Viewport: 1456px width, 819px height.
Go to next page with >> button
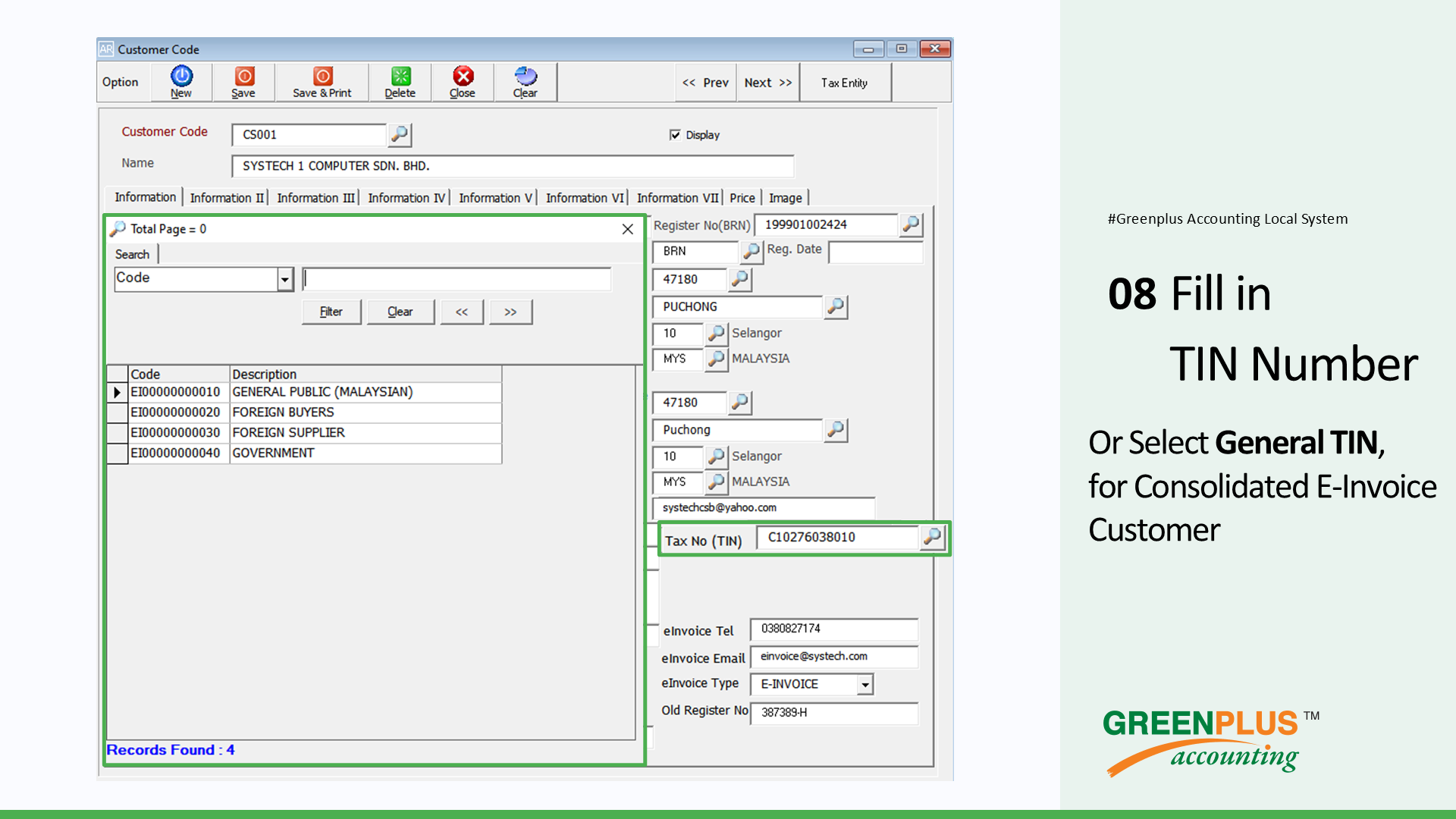[510, 312]
